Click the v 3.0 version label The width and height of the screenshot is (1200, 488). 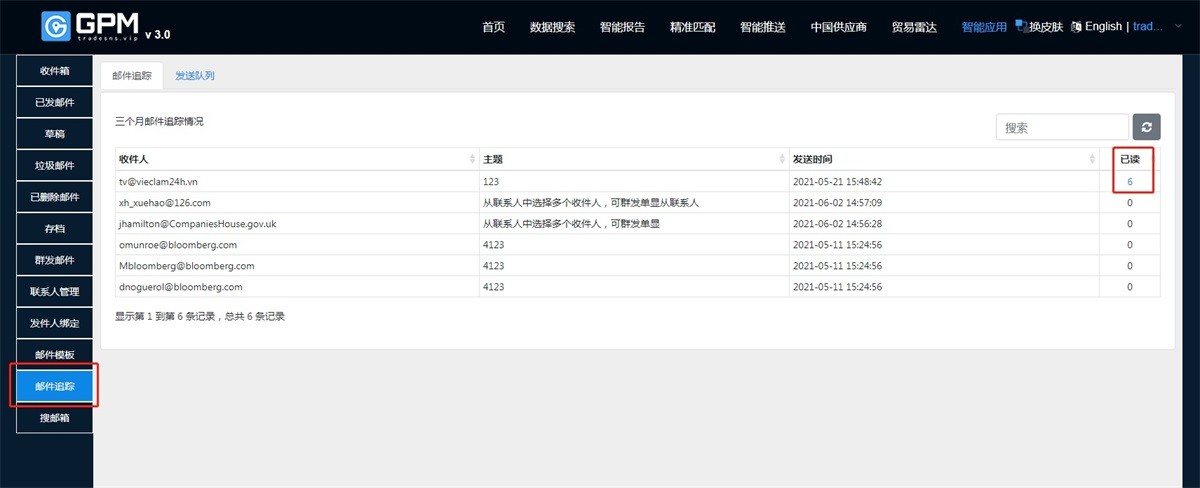pos(157,34)
